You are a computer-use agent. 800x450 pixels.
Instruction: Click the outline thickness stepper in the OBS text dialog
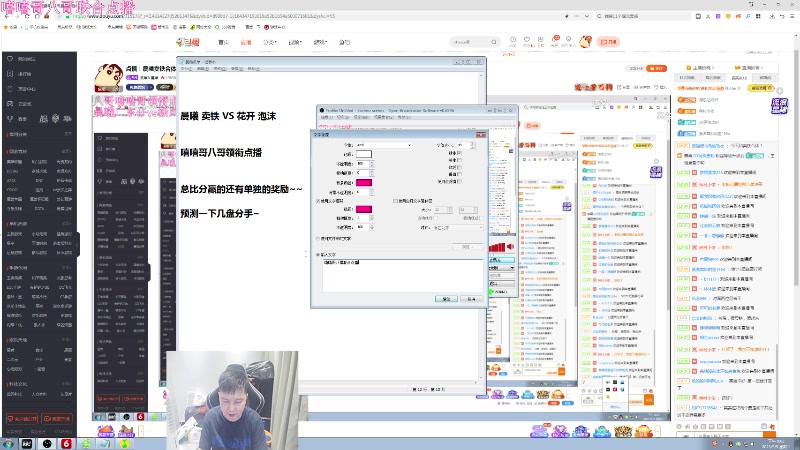(x=372, y=218)
